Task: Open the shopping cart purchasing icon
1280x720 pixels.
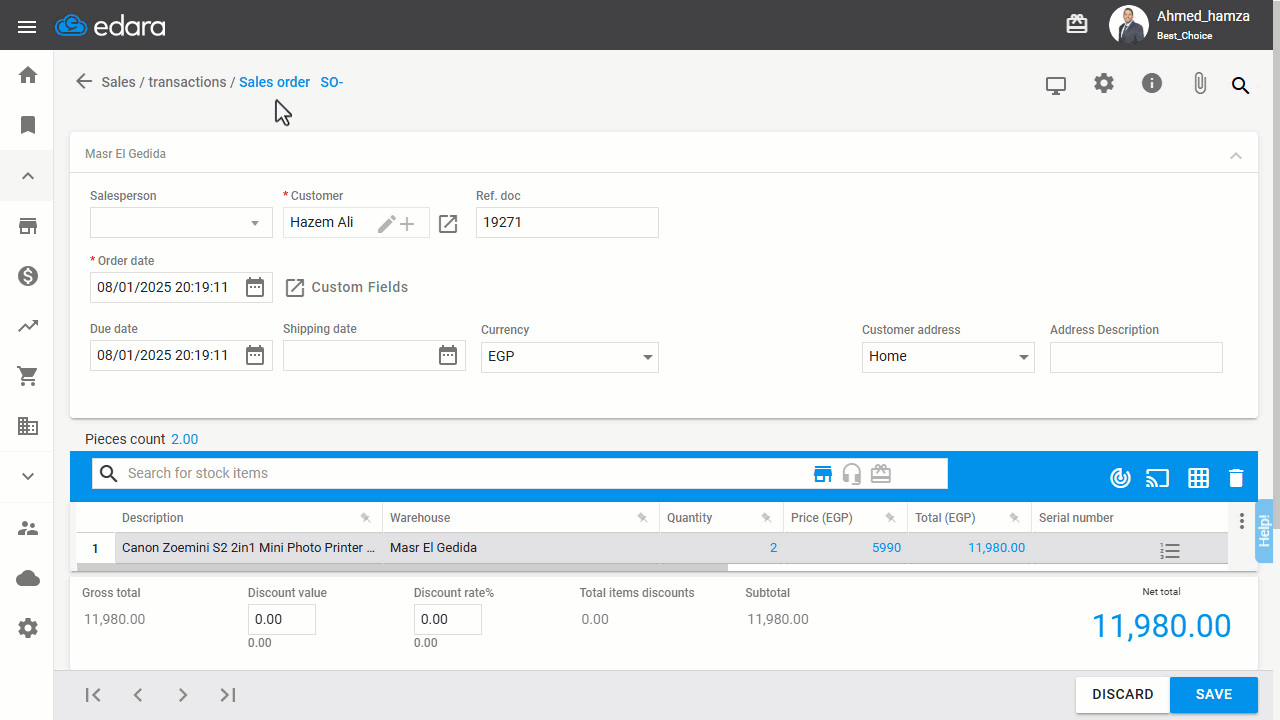Action: pos(28,376)
